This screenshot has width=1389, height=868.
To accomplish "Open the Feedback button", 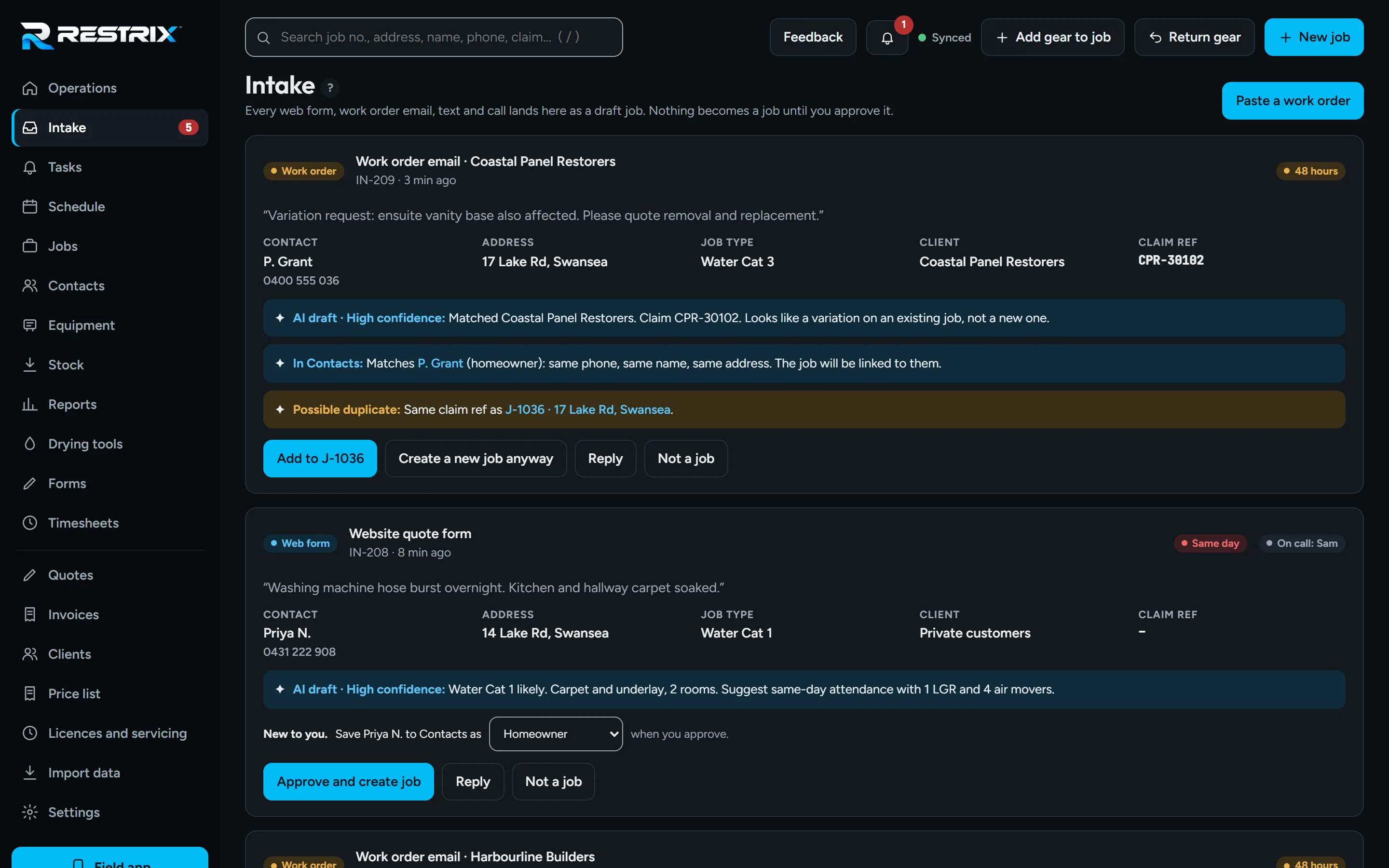I will click(813, 37).
